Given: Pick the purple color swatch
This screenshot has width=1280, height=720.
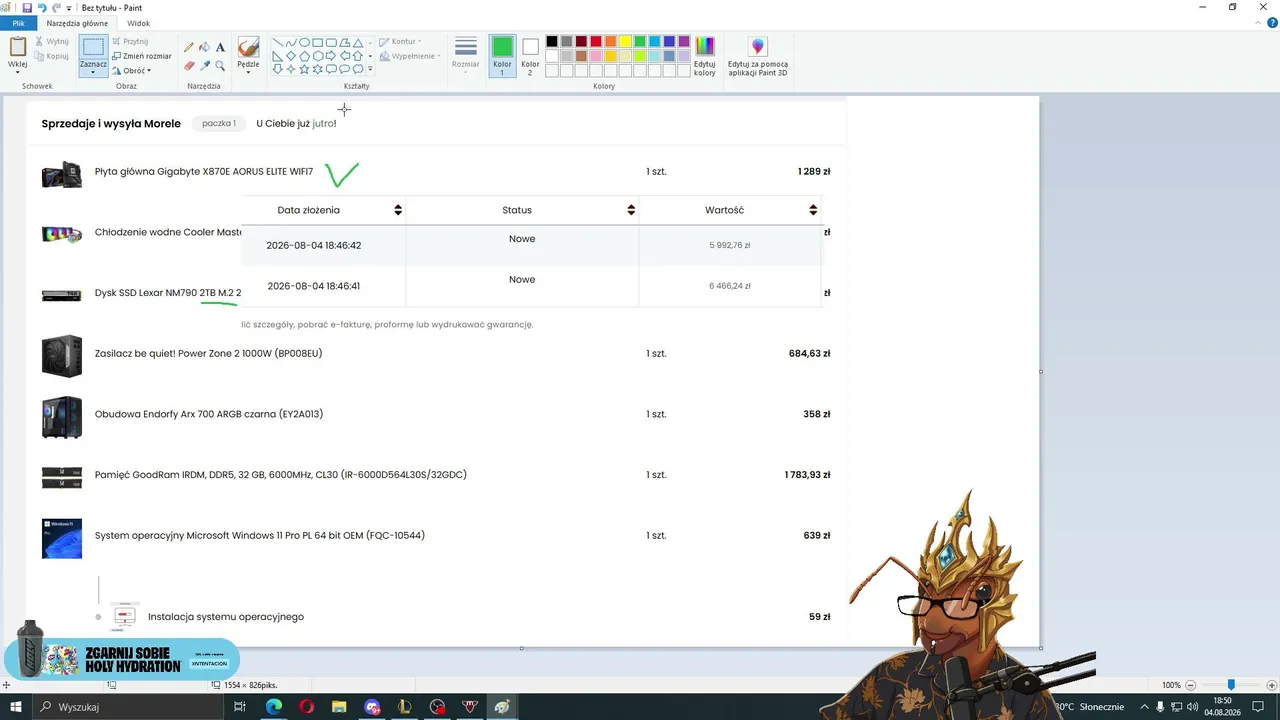Looking at the screenshot, I should 684,41.
